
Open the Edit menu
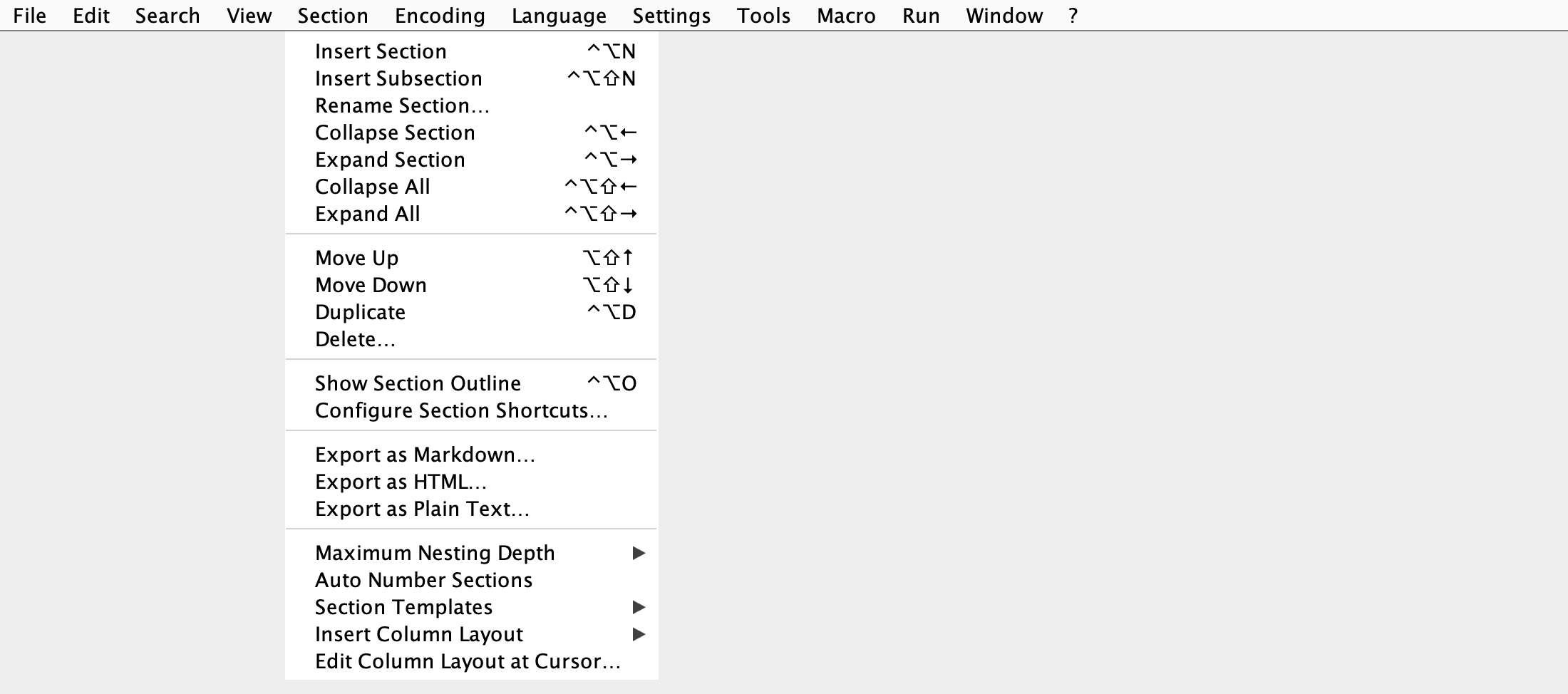(x=91, y=16)
